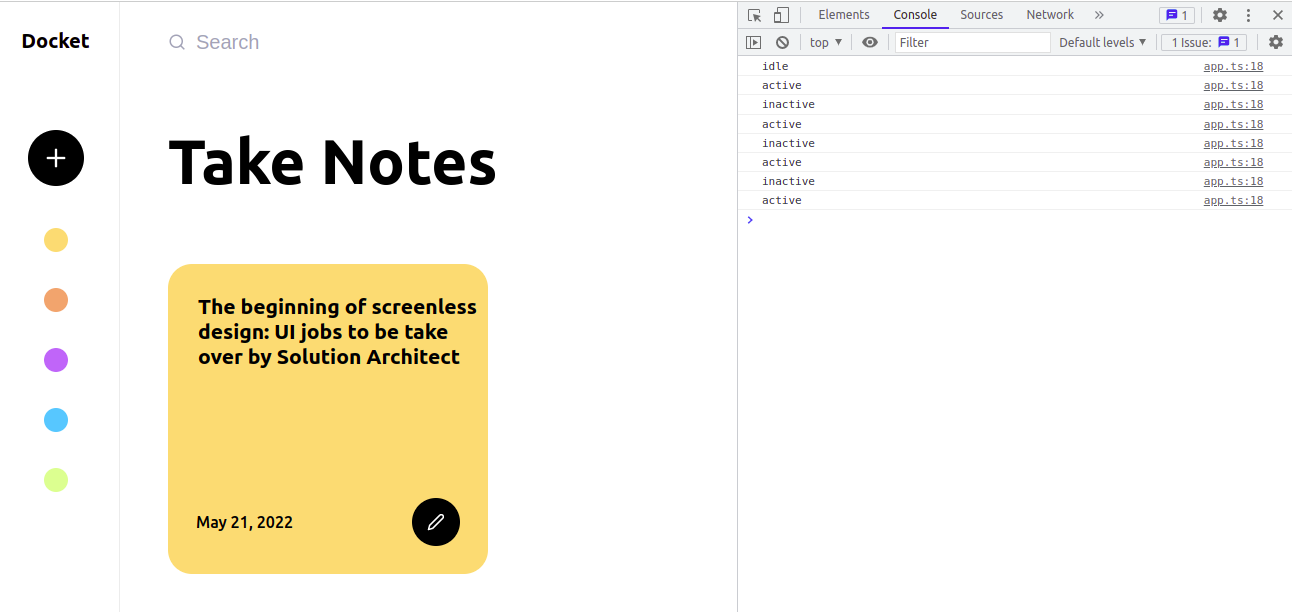Viewport: 1292px width, 612px height.
Task: Click the May 21, 2022 date
Action: tap(244, 522)
